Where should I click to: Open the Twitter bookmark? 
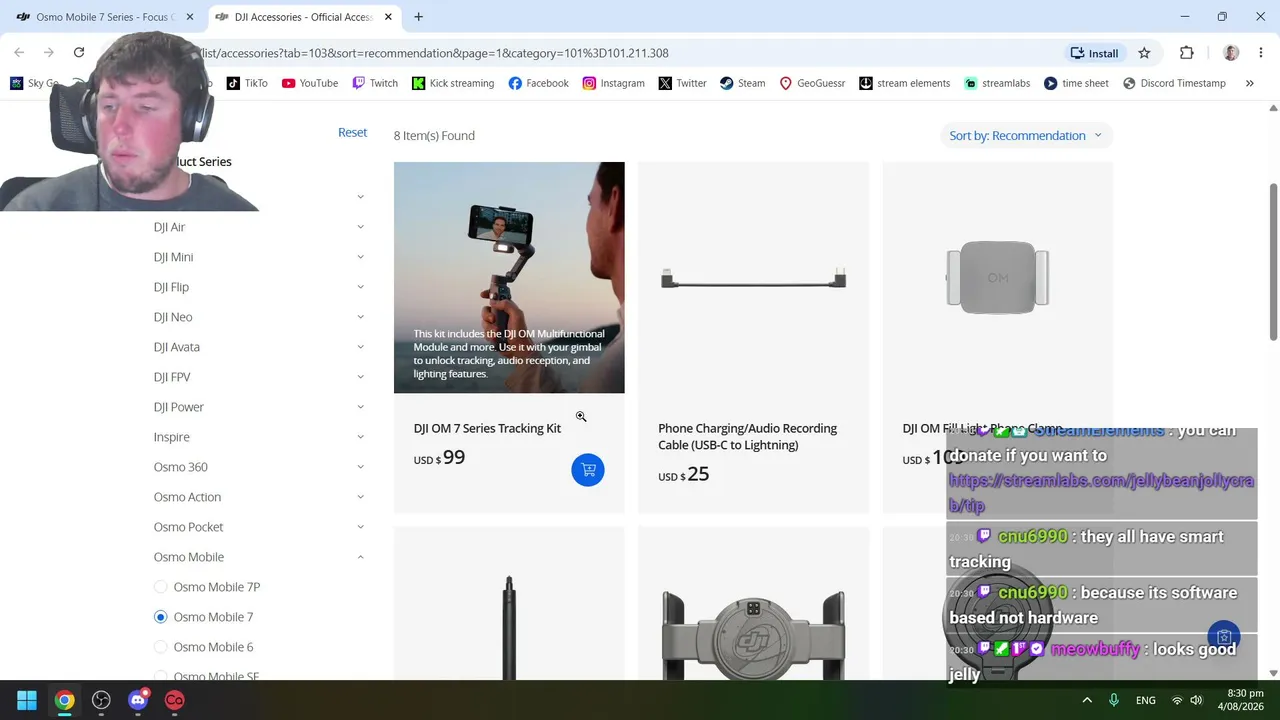pos(683,83)
